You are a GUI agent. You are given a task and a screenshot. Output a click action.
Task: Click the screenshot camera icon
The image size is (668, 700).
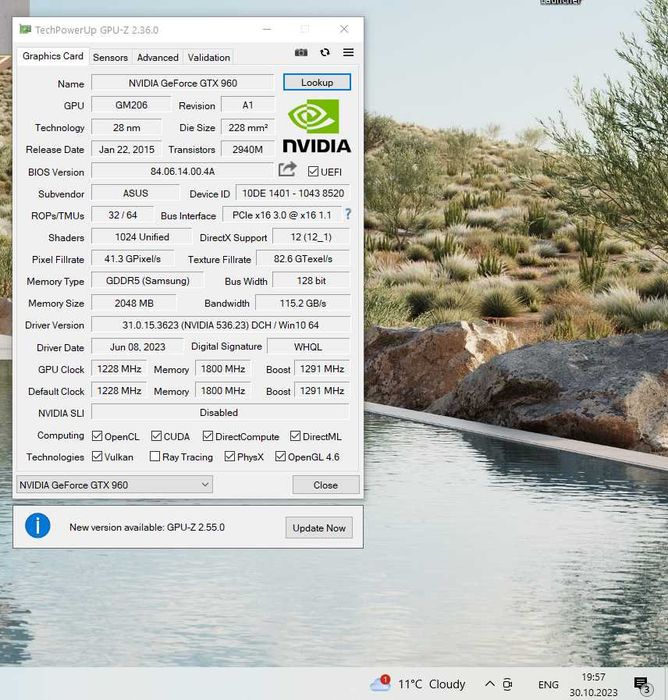[x=301, y=53]
